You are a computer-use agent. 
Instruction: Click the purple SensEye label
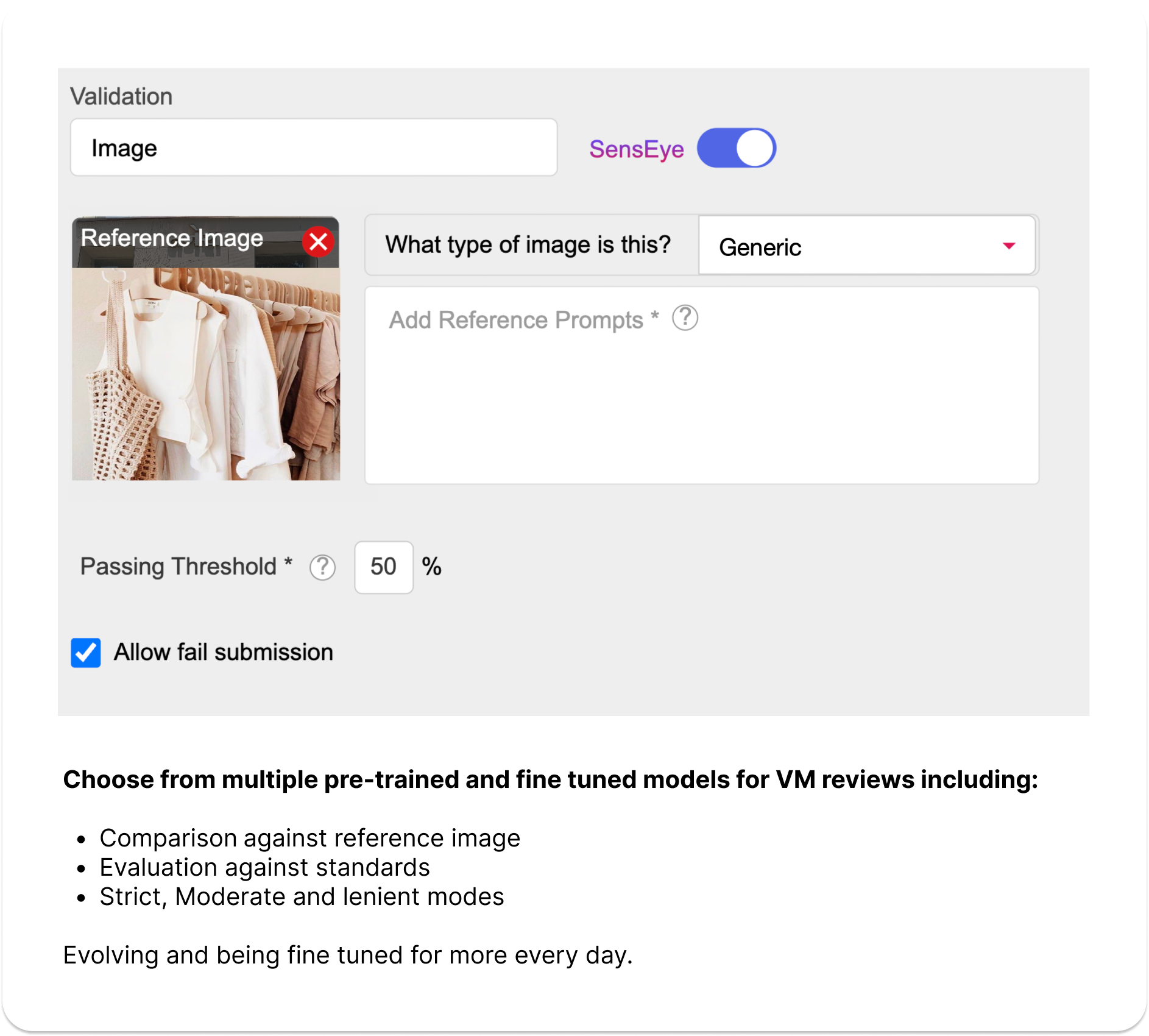pyautogui.click(x=636, y=149)
